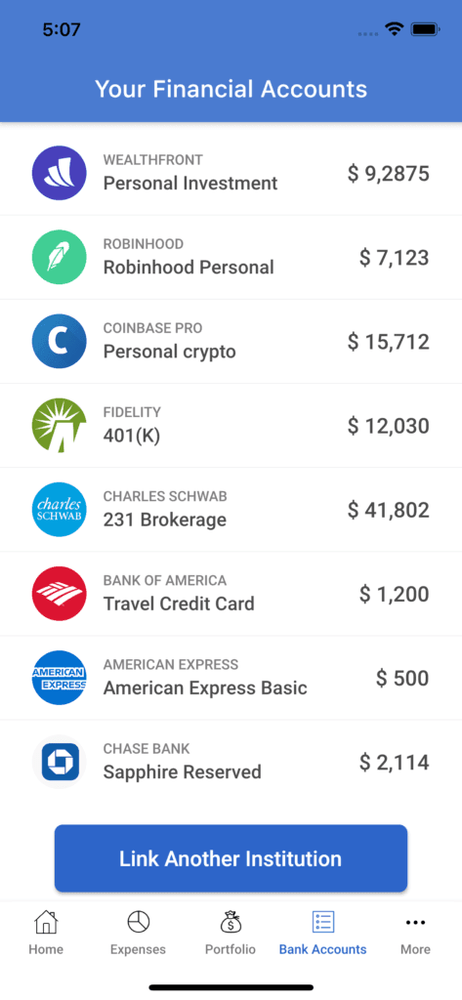462x1000 pixels.
Task: Switch to the Portfolio tab
Action: pyautogui.click(x=230, y=932)
